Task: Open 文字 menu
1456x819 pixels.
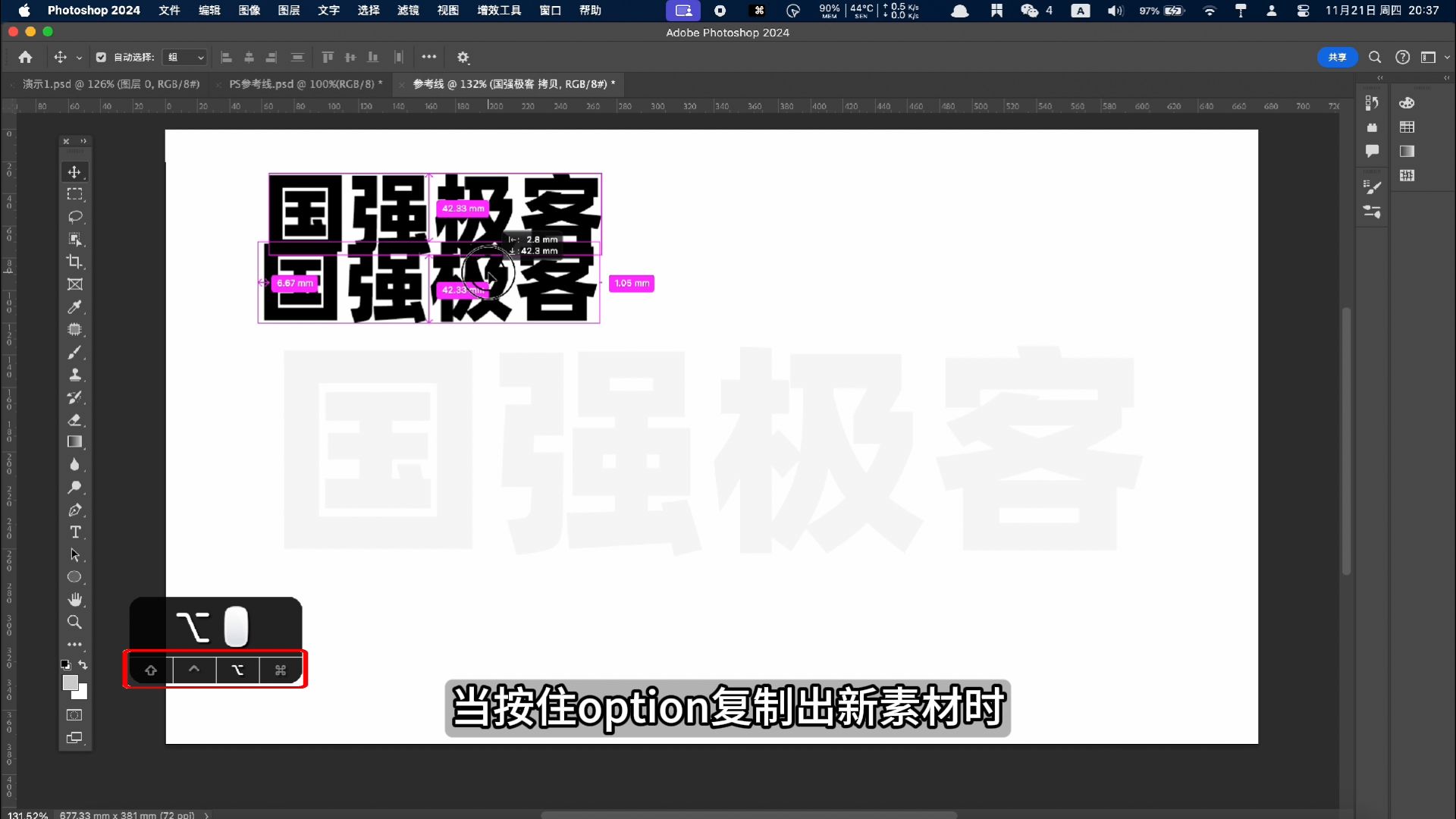Action: coord(329,11)
